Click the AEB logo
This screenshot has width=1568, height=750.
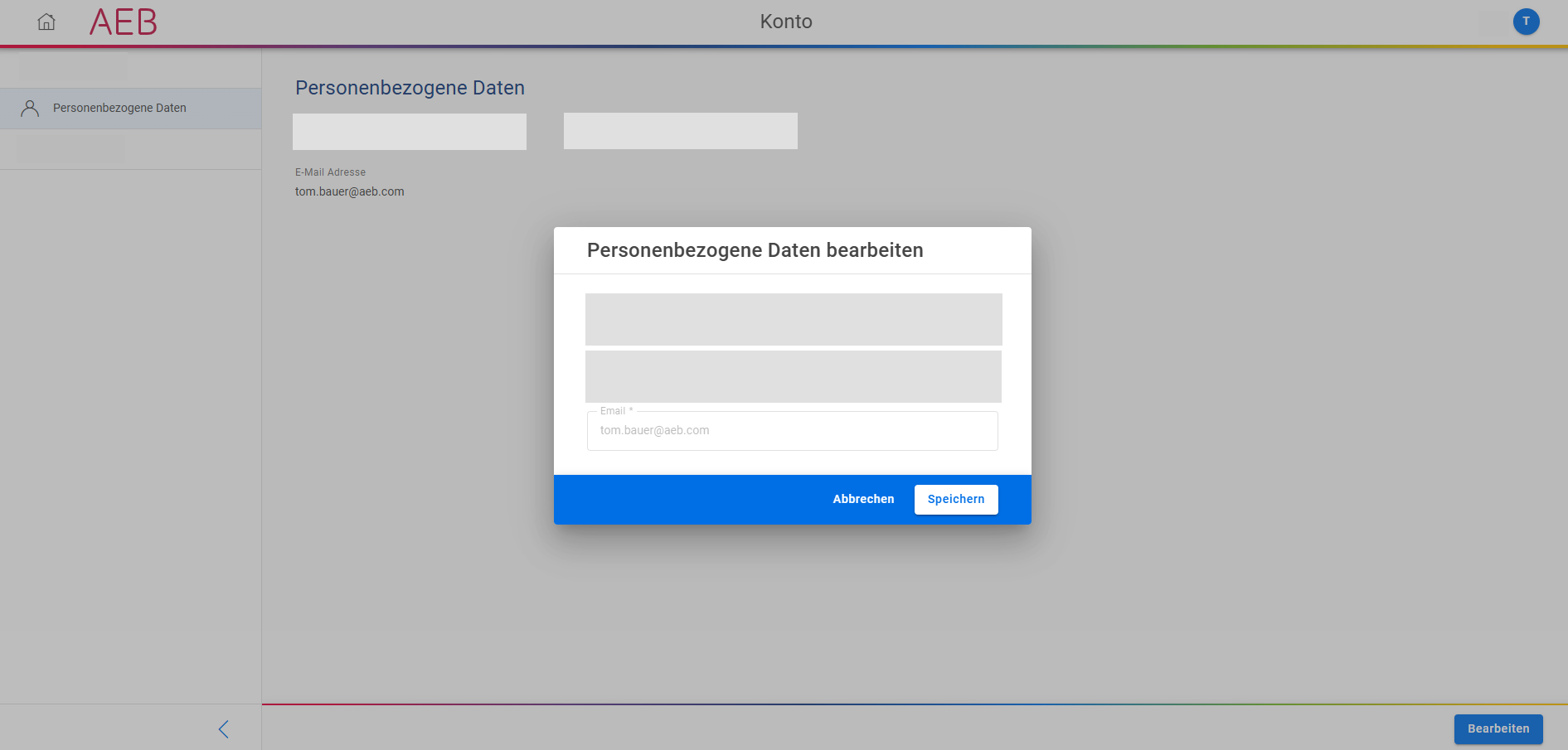pyautogui.click(x=123, y=22)
